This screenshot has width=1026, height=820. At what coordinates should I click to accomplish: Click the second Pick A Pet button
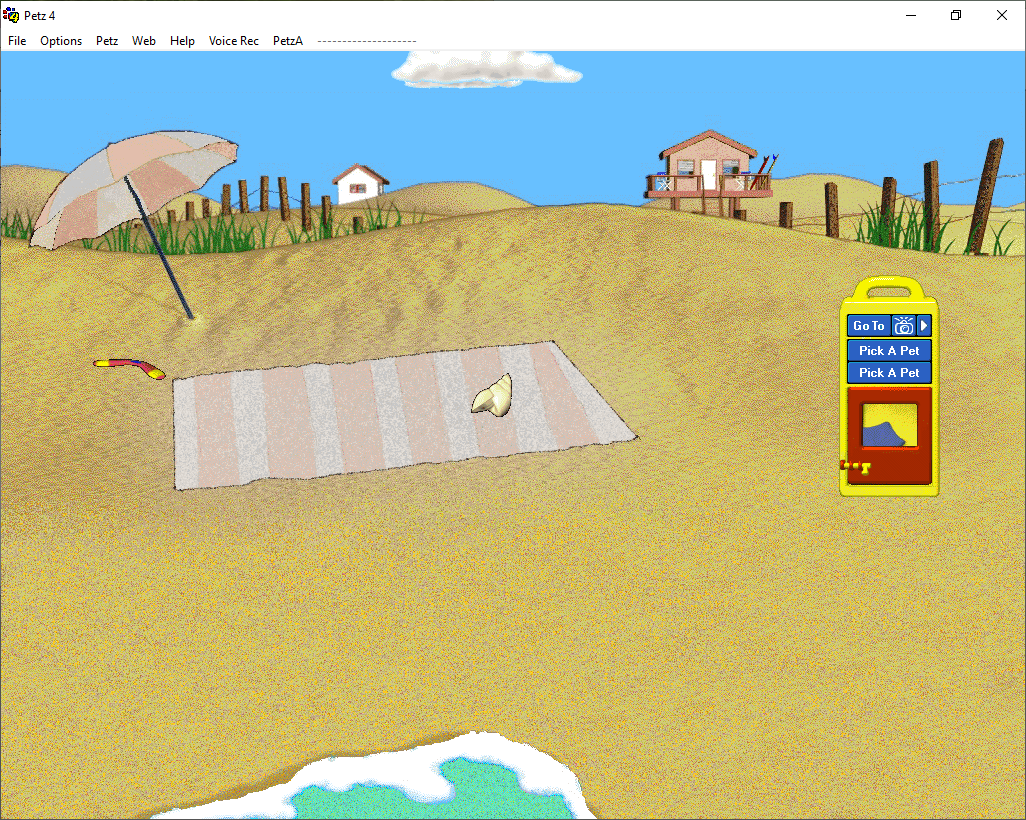click(889, 373)
